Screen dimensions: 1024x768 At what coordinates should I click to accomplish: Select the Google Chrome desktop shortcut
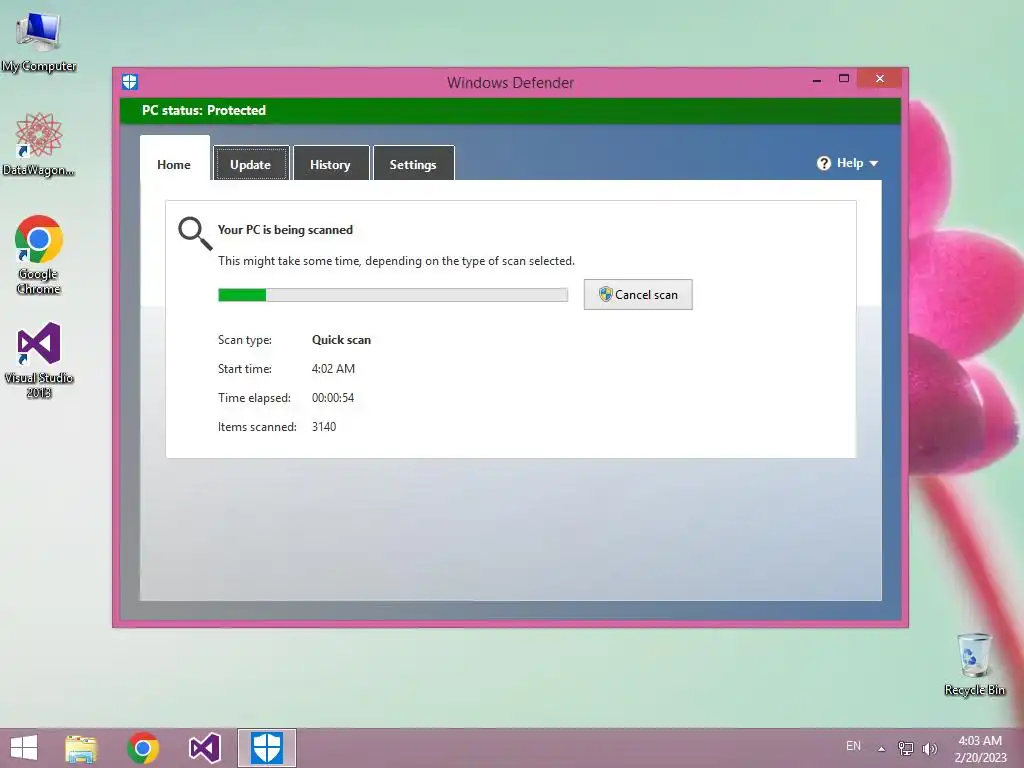tap(39, 255)
